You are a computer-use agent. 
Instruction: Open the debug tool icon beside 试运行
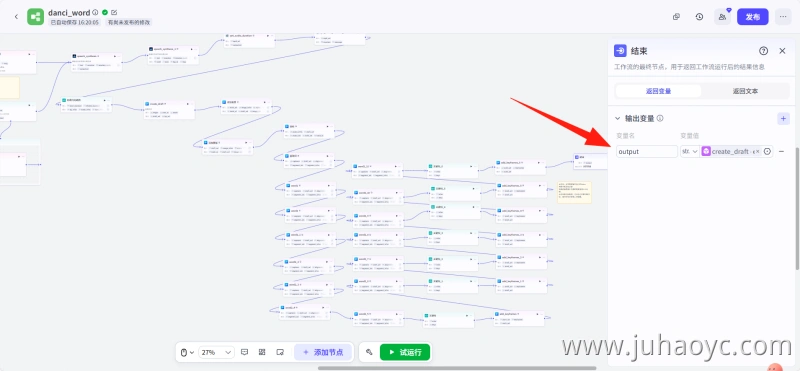[x=369, y=352]
